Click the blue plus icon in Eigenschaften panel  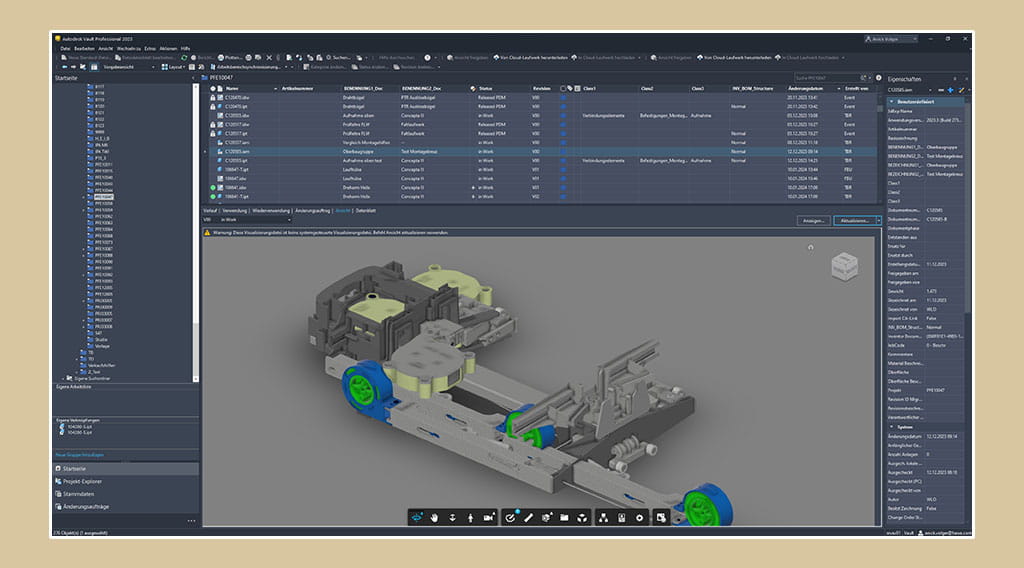950,89
